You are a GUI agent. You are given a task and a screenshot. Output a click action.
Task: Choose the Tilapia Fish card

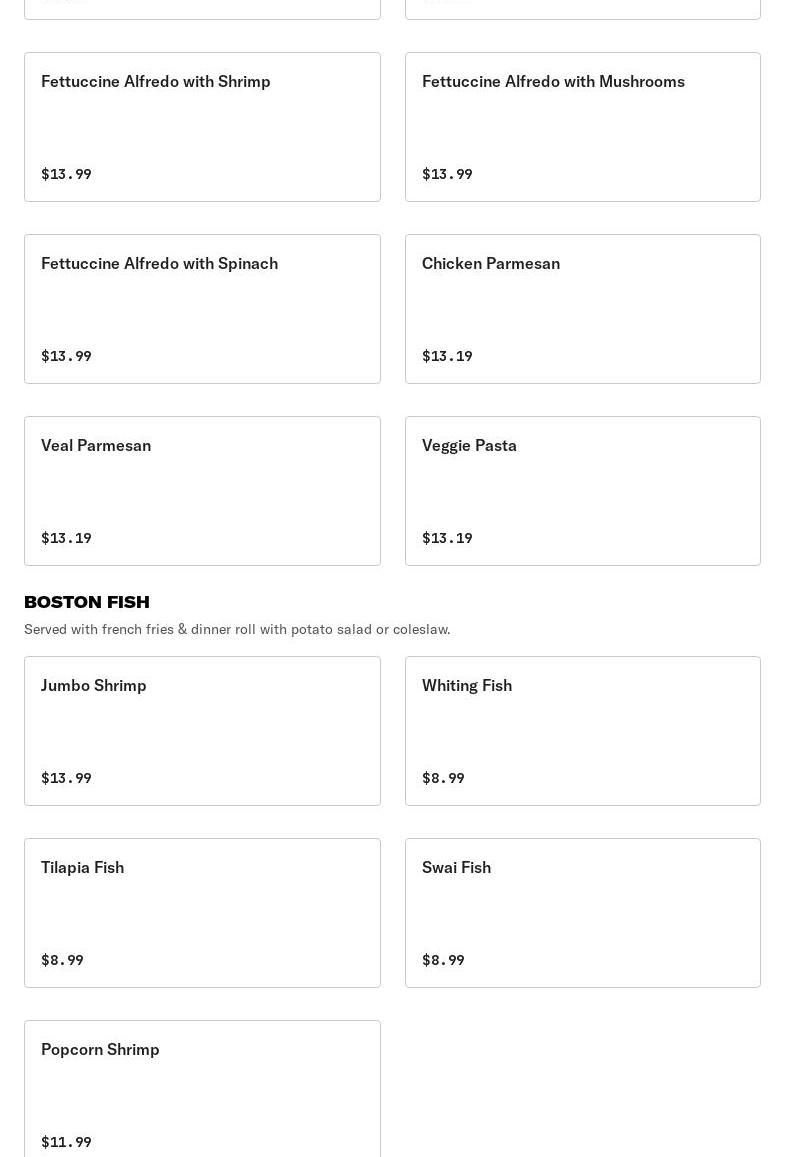[202, 913]
